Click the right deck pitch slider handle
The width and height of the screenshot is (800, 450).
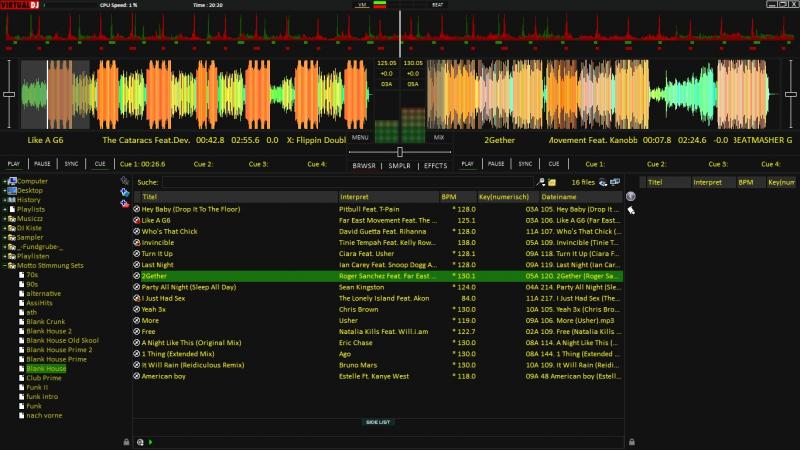(791, 94)
